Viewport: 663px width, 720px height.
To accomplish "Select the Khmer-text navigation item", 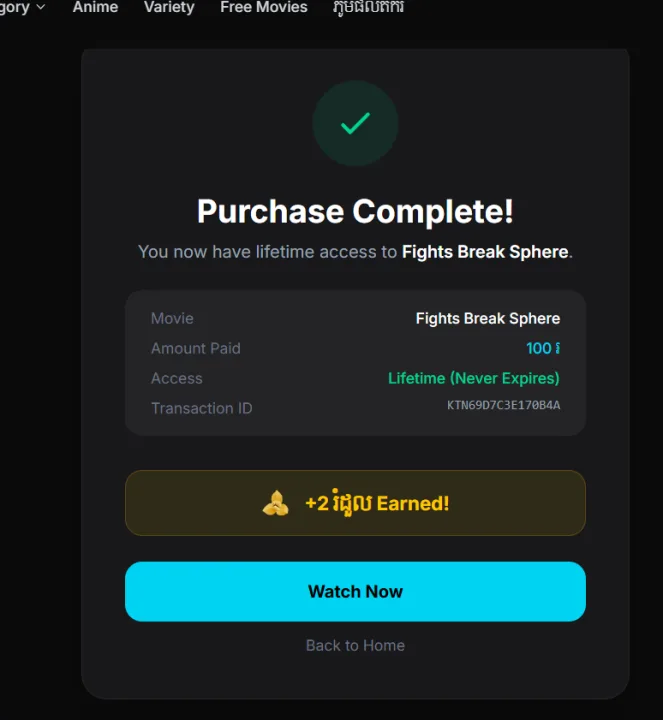I will pyautogui.click(x=368, y=7).
